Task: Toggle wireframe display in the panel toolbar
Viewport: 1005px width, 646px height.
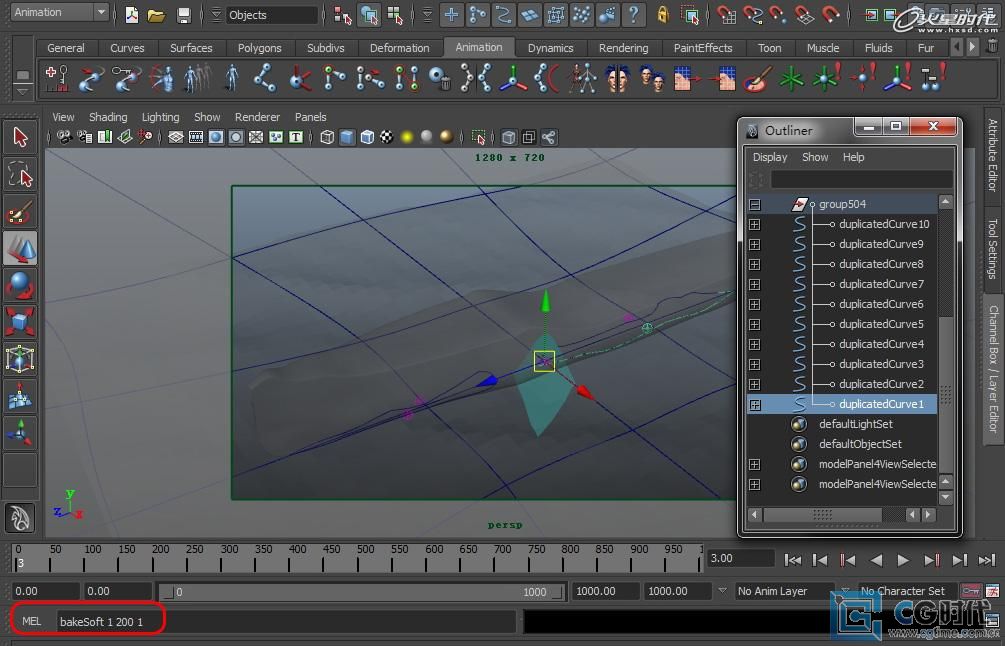Action: click(327, 137)
